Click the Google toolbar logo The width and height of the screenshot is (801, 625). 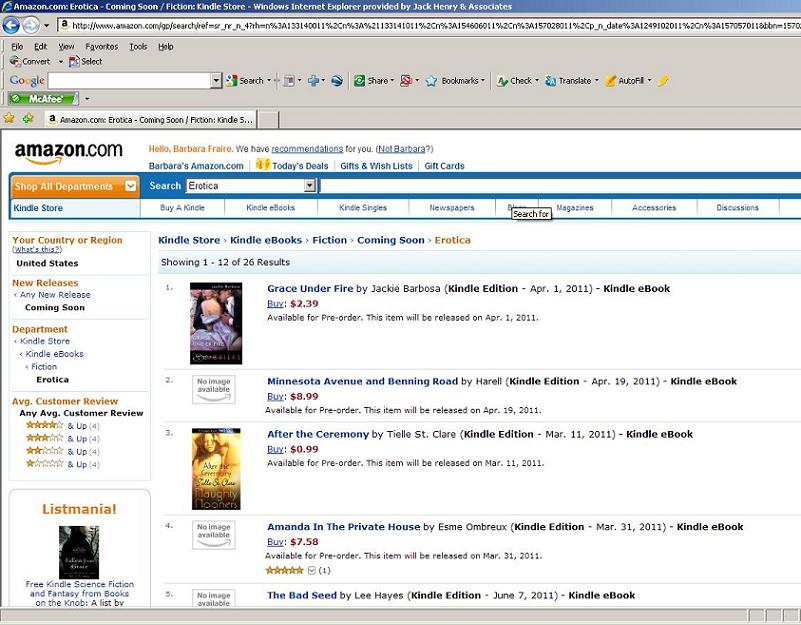click(27, 81)
